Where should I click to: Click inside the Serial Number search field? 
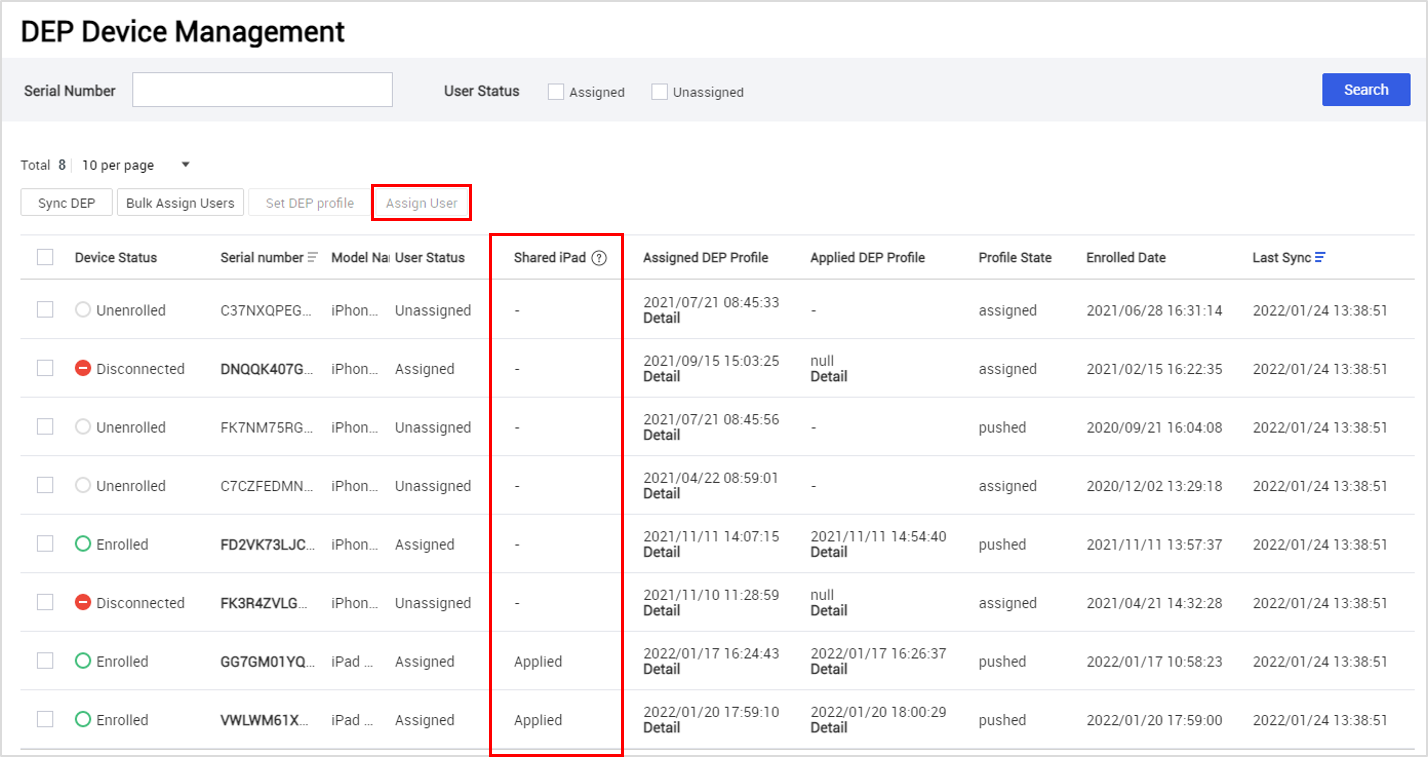(x=262, y=89)
